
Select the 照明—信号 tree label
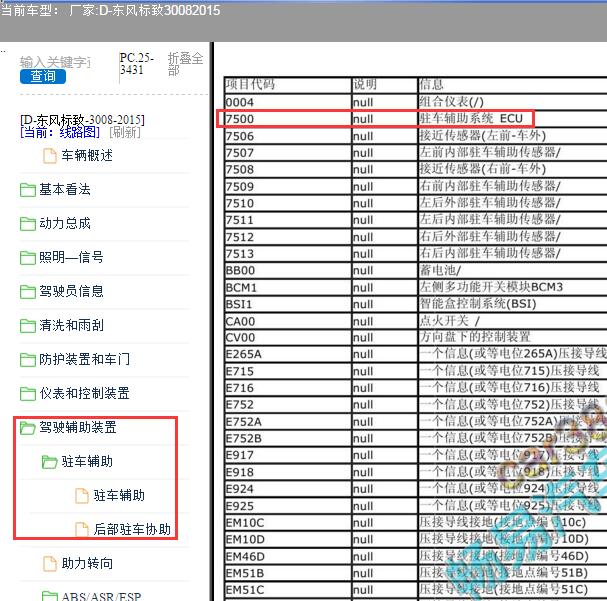71,258
